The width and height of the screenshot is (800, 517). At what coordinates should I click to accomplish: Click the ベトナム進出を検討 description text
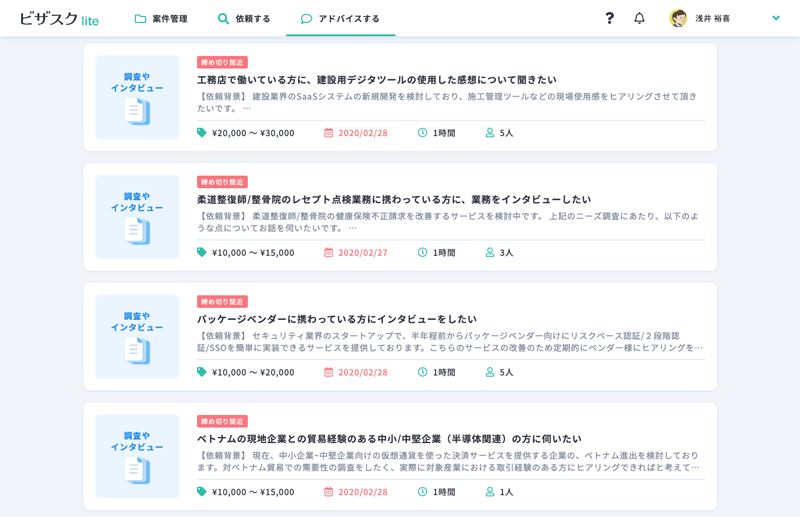(x=449, y=461)
